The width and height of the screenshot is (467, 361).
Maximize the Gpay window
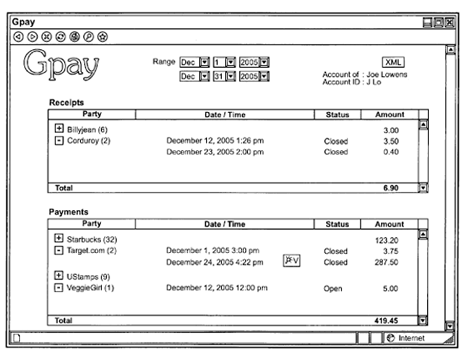[x=438, y=22]
